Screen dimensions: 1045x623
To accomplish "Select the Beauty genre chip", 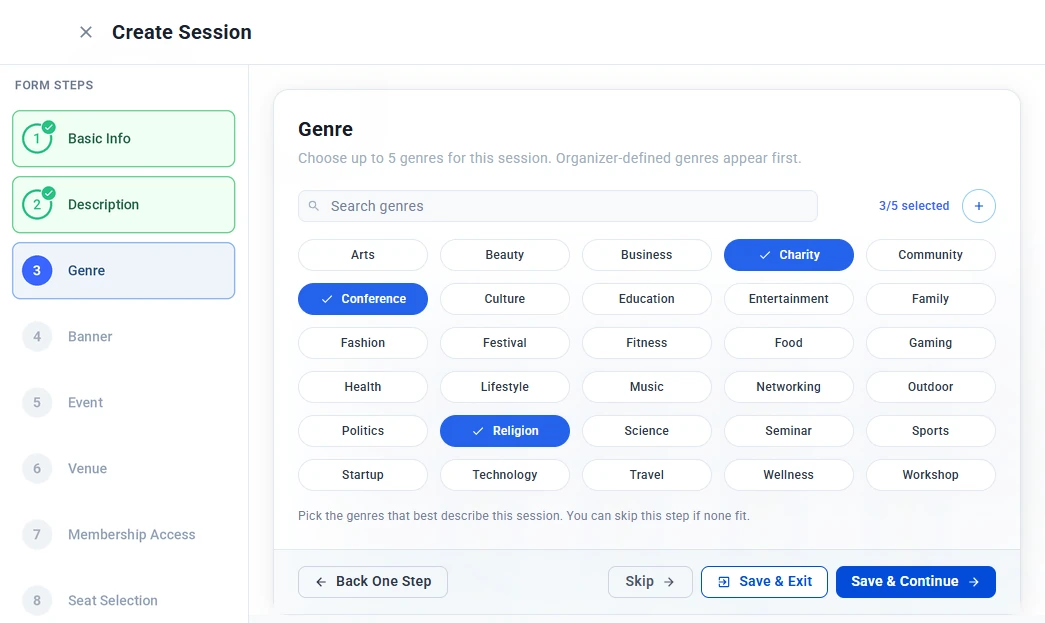I will (505, 255).
